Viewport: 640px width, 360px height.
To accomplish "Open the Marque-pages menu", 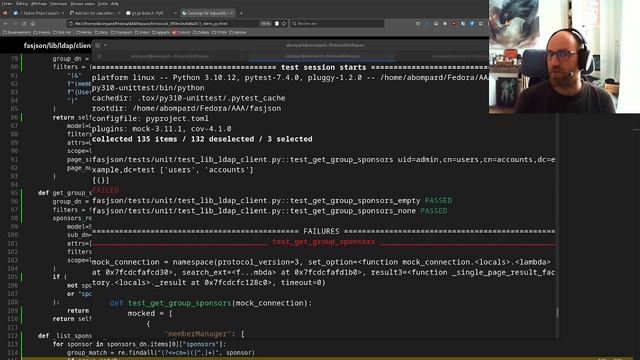I will [x=82, y=4].
